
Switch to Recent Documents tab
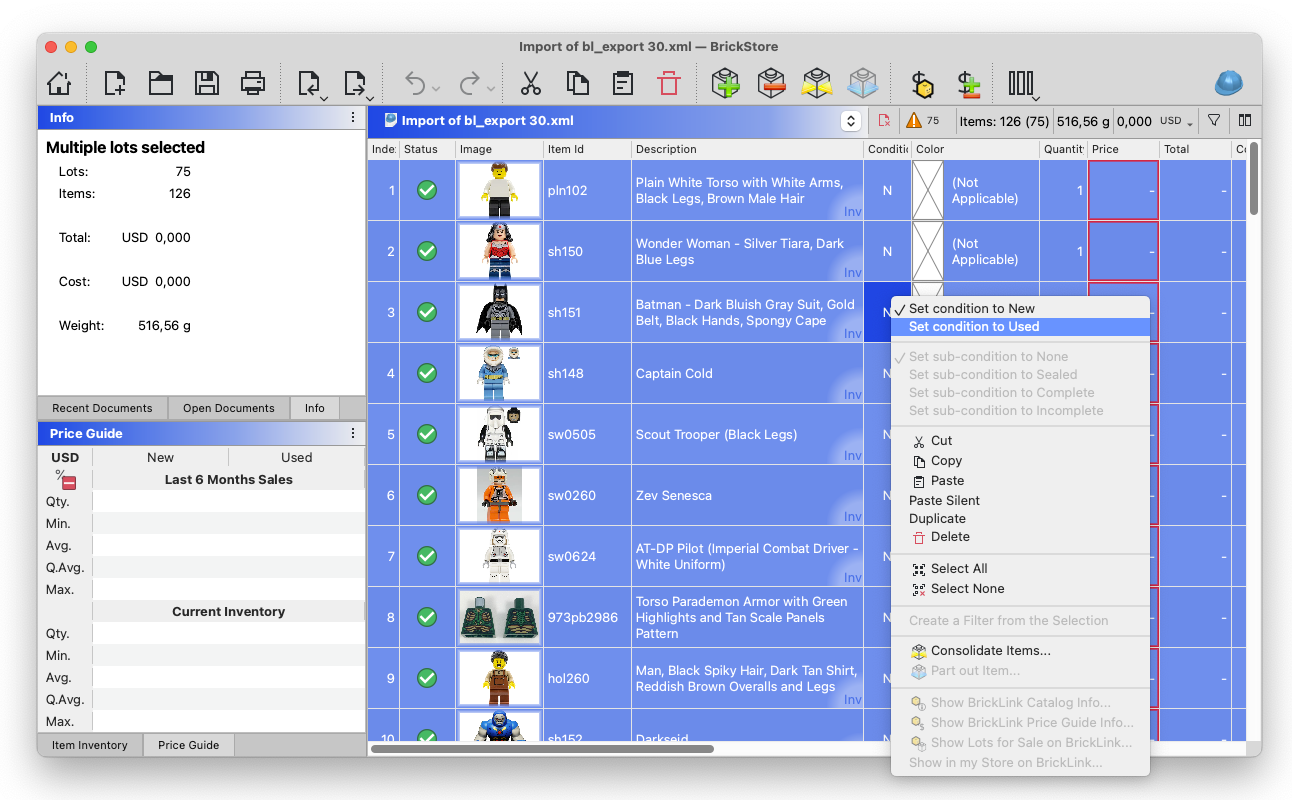tap(102, 408)
